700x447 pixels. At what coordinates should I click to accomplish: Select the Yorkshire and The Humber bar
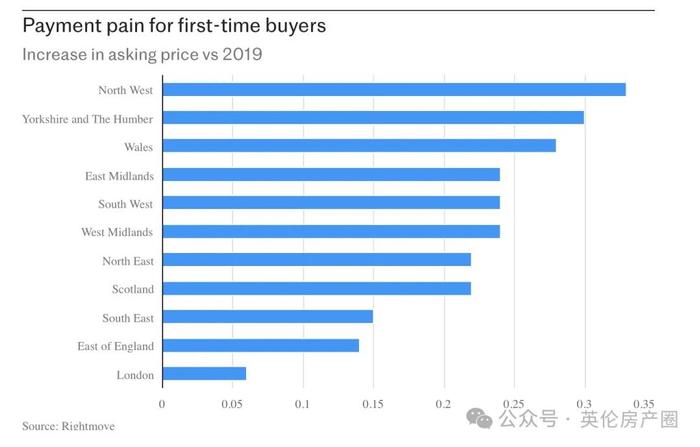373,118
